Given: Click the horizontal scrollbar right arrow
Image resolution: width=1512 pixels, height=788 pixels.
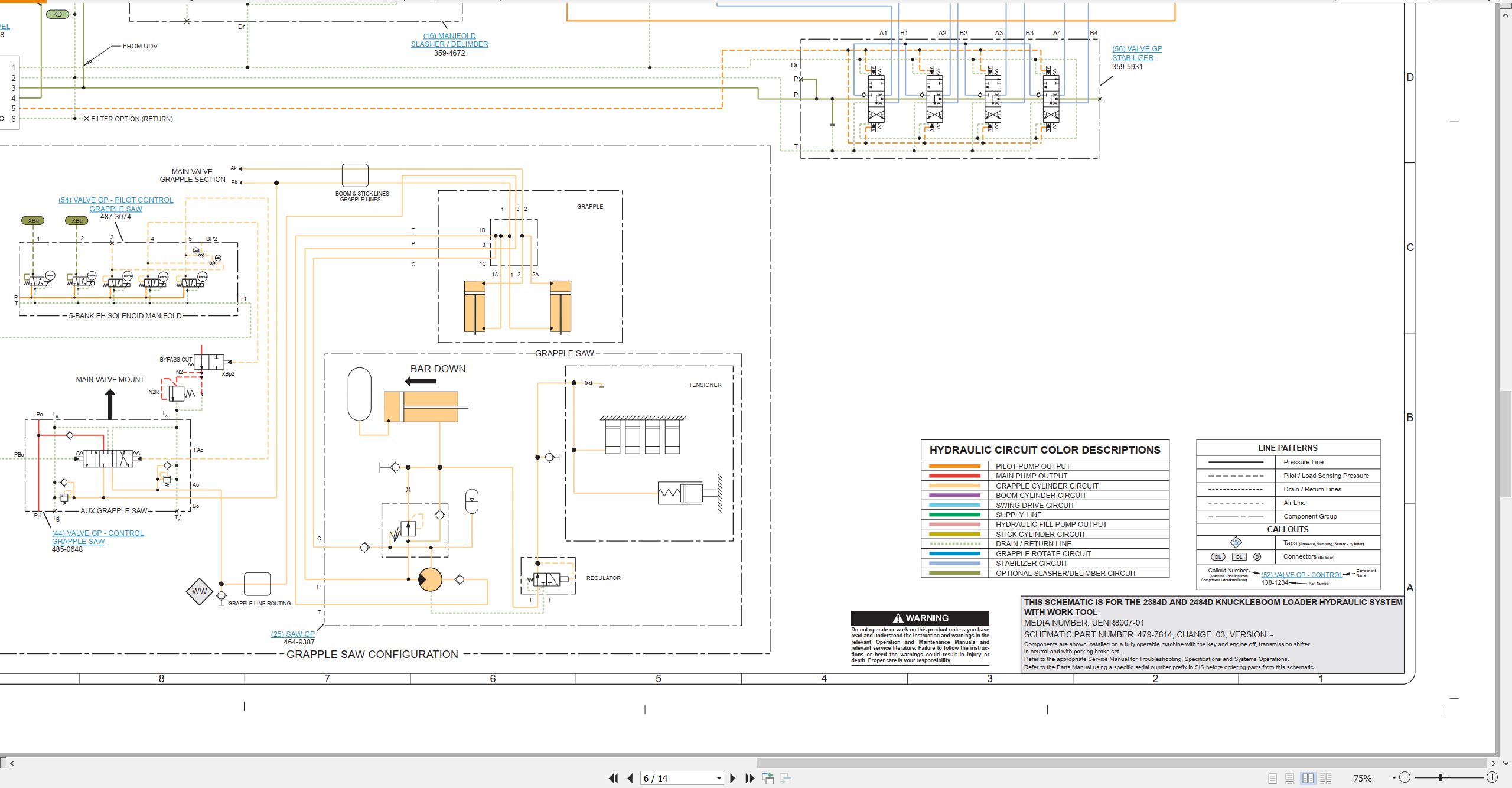Looking at the screenshot, I should click(1493, 763).
